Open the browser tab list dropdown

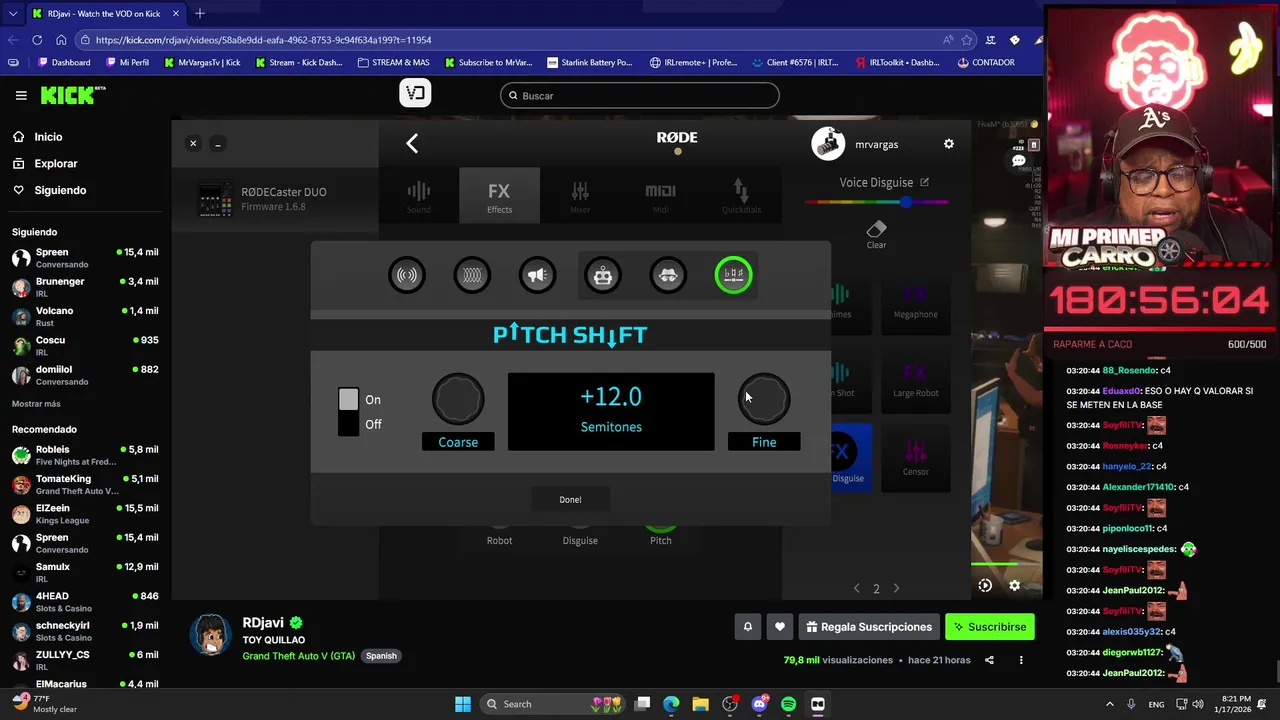pyautogui.click(x=12, y=14)
